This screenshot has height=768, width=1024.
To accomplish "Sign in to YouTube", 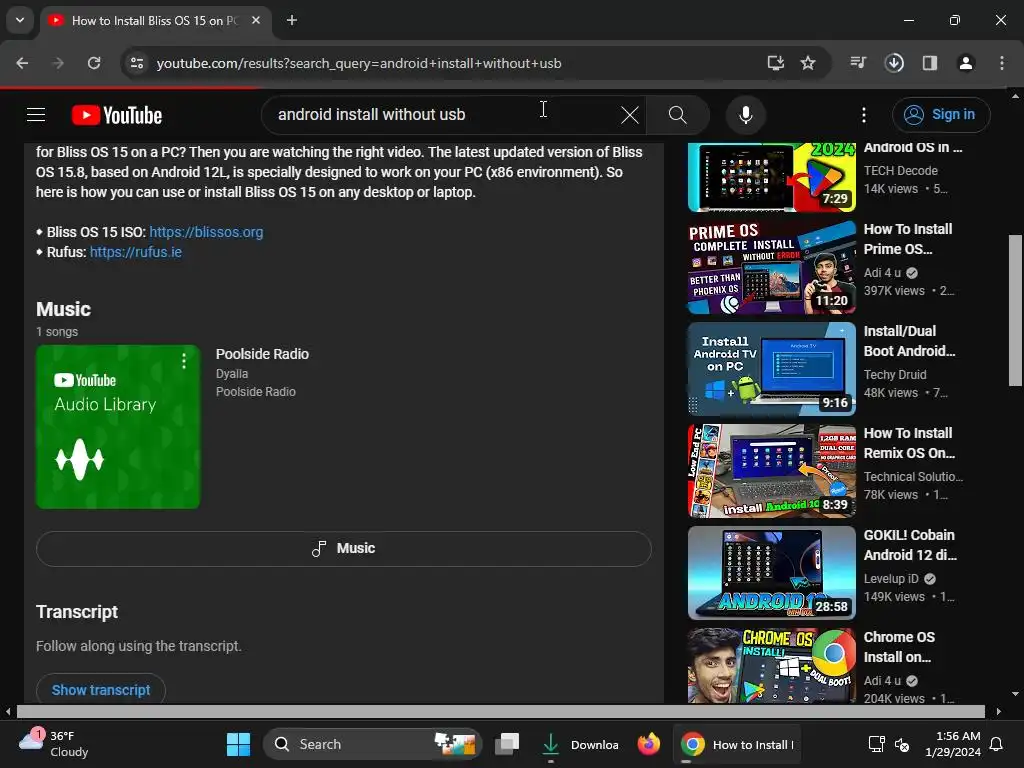I will (x=940, y=114).
